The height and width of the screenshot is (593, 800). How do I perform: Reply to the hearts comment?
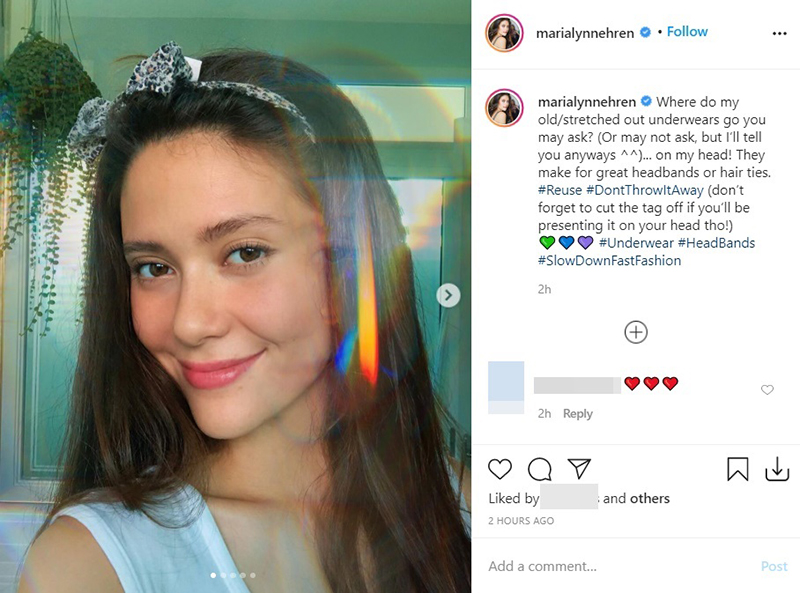pyautogui.click(x=577, y=414)
